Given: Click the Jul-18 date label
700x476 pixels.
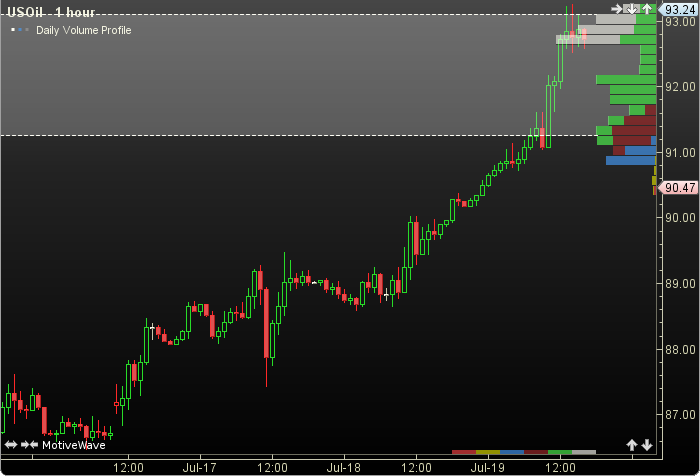Looking at the screenshot, I should 344,468.
